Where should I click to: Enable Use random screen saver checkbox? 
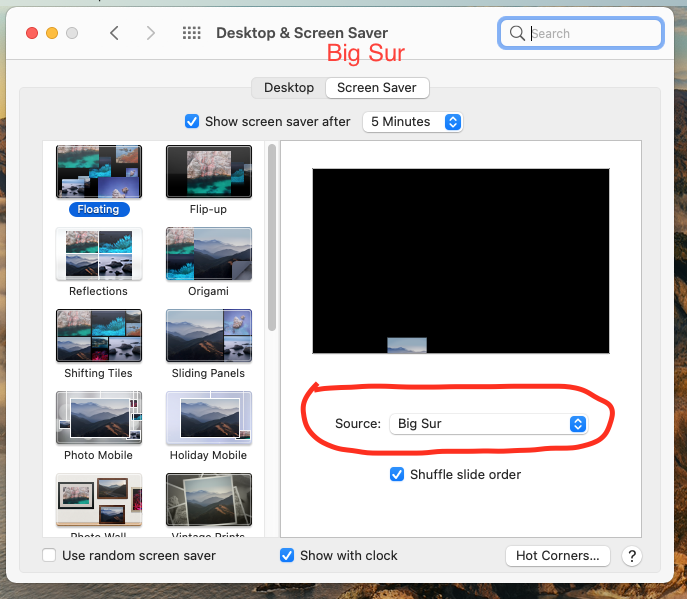pos(49,555)
